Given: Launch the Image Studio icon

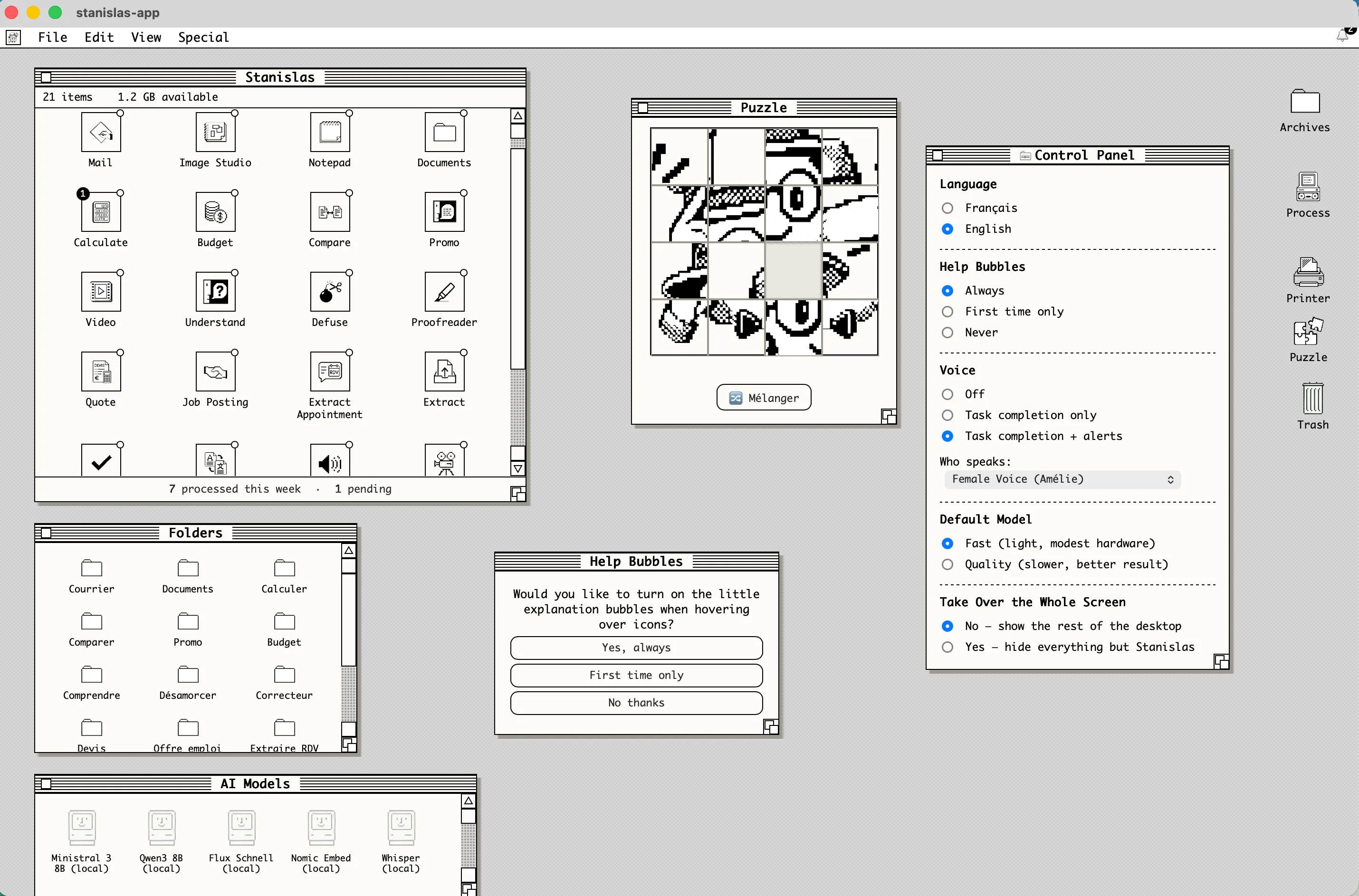Looking at the screenshot, I should pos(215,132).
